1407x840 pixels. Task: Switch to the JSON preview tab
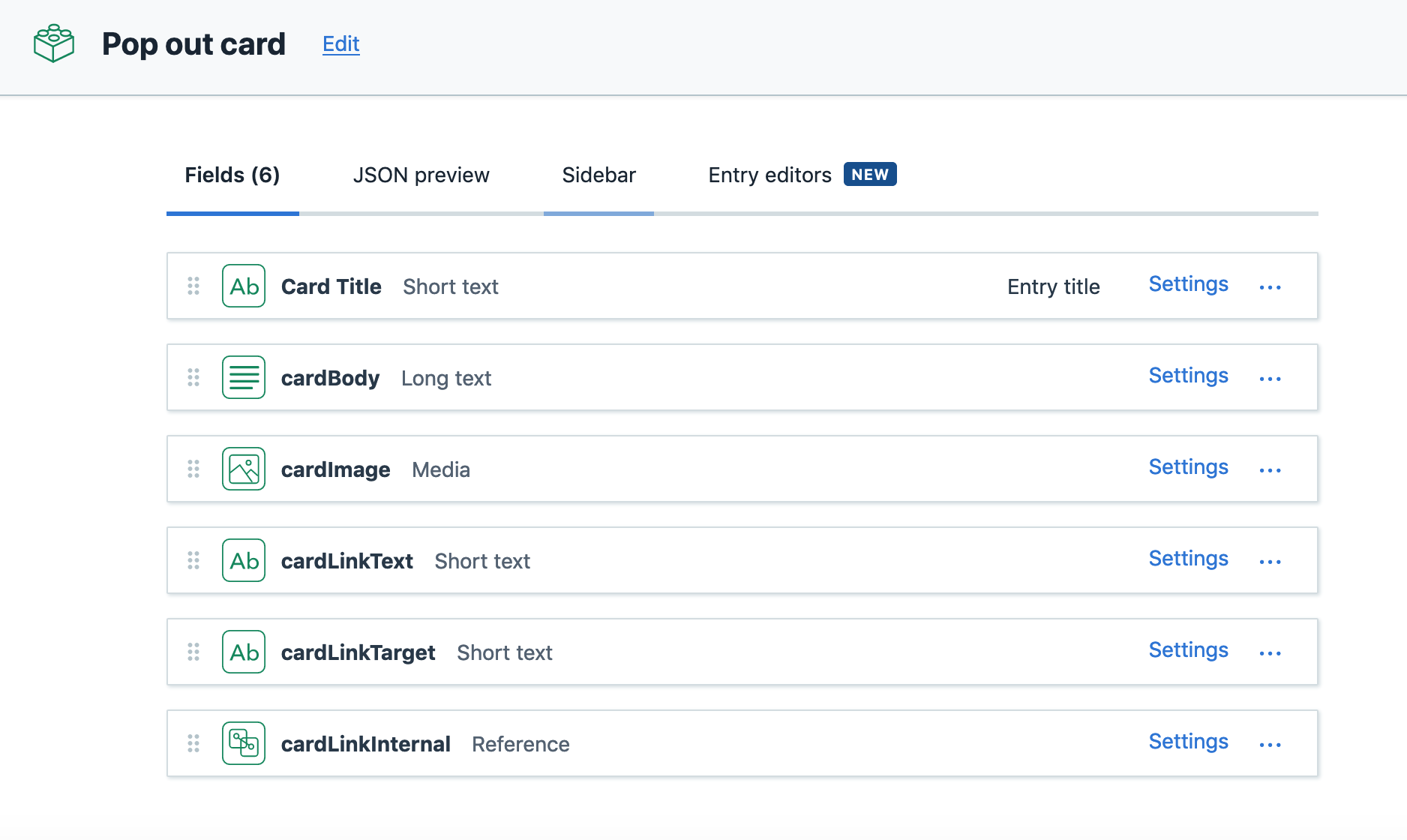[421, 175]
